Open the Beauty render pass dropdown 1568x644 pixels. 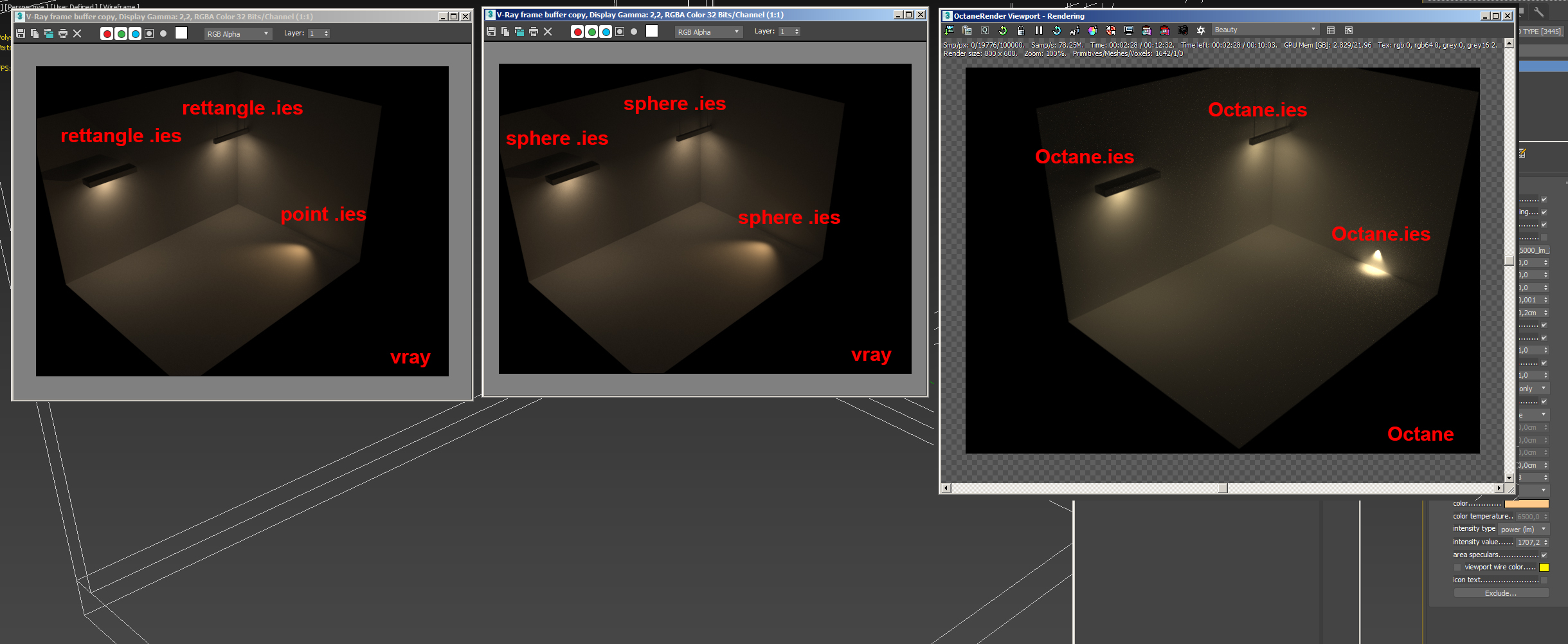[1265, 30]
